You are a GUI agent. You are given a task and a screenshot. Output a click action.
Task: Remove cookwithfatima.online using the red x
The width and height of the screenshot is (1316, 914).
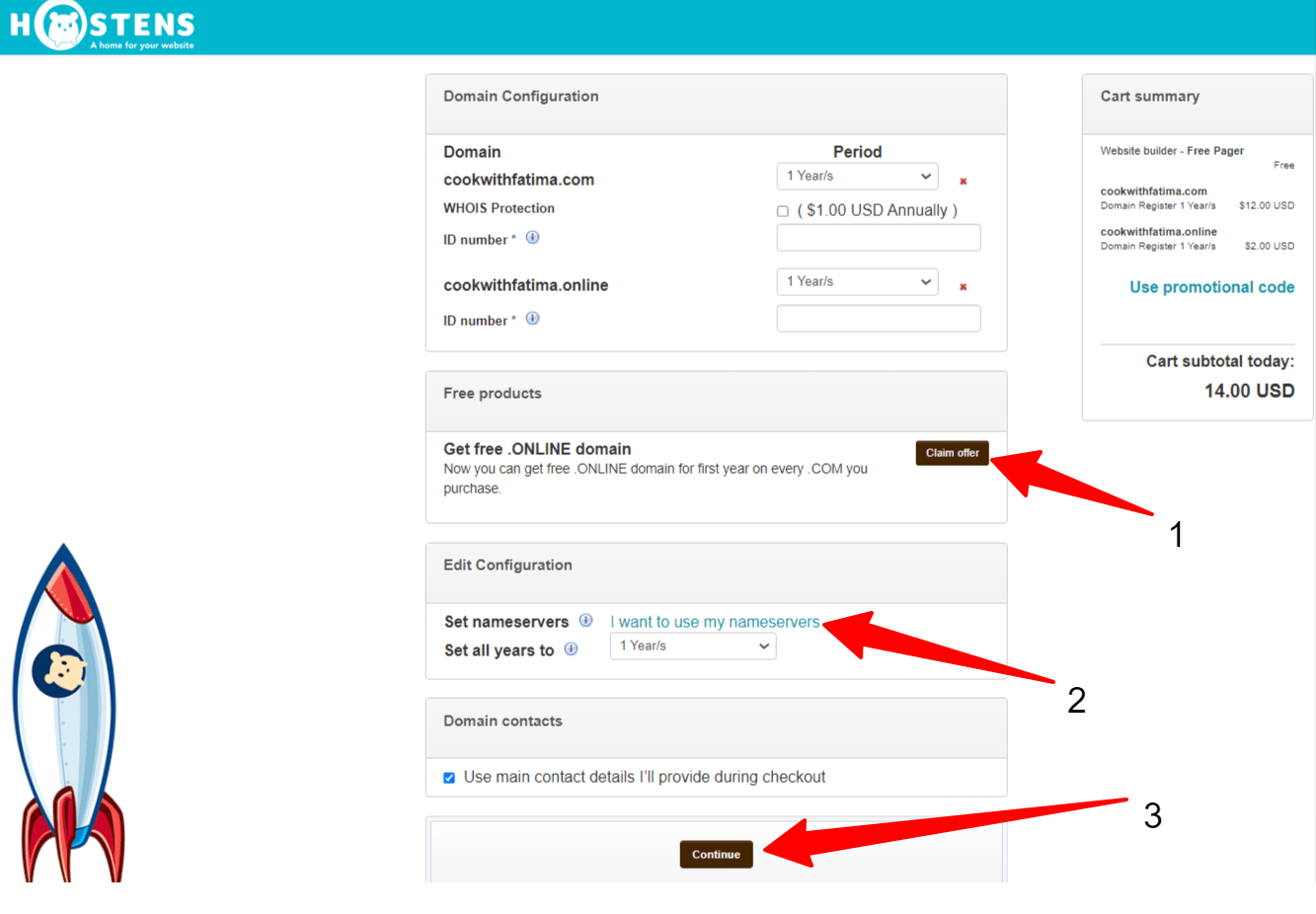click(963, 286)
